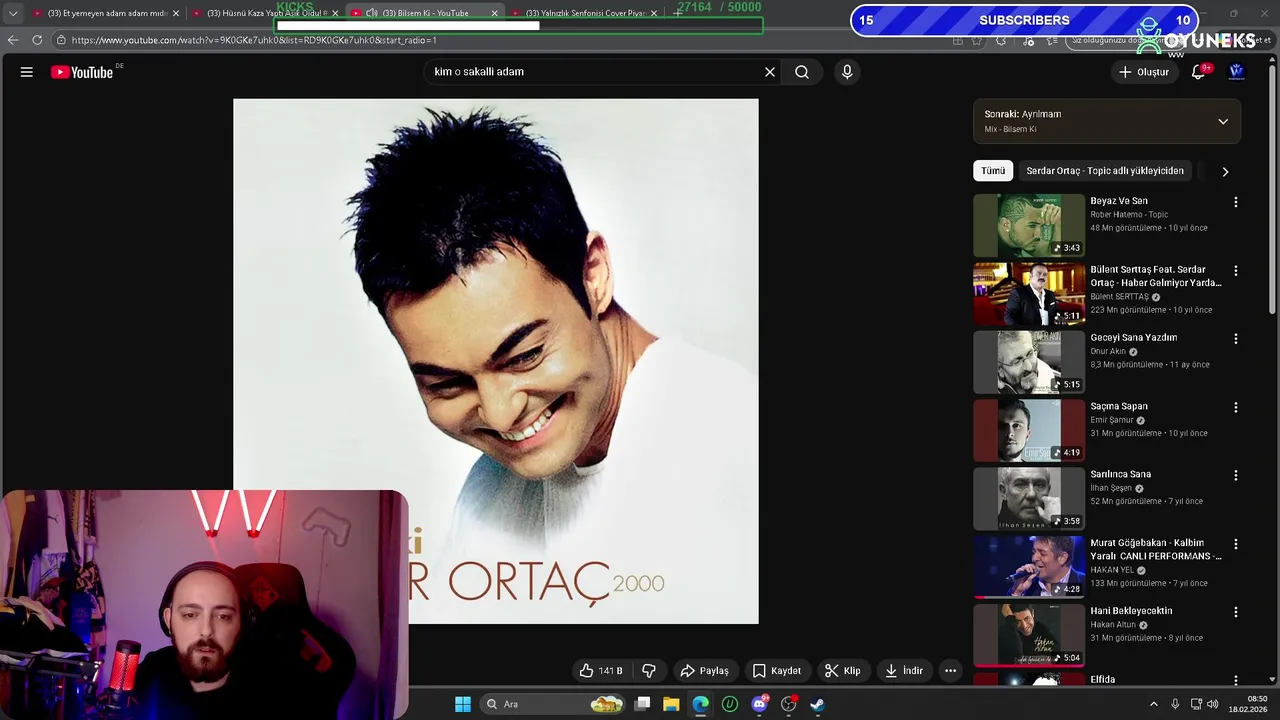Screen dimensions: 1280x720
Task: Close the Yalnızlık Senfonisi Cover tab
Action: (x=654, y=13)
